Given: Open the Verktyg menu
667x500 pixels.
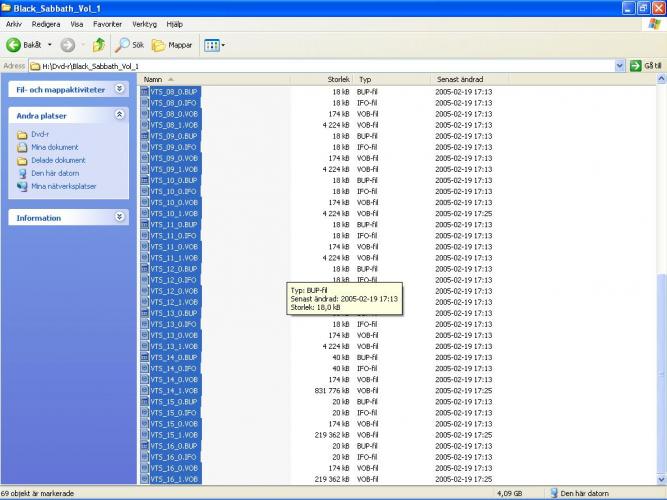Looking at the screenshot, I should click(144, 23).
